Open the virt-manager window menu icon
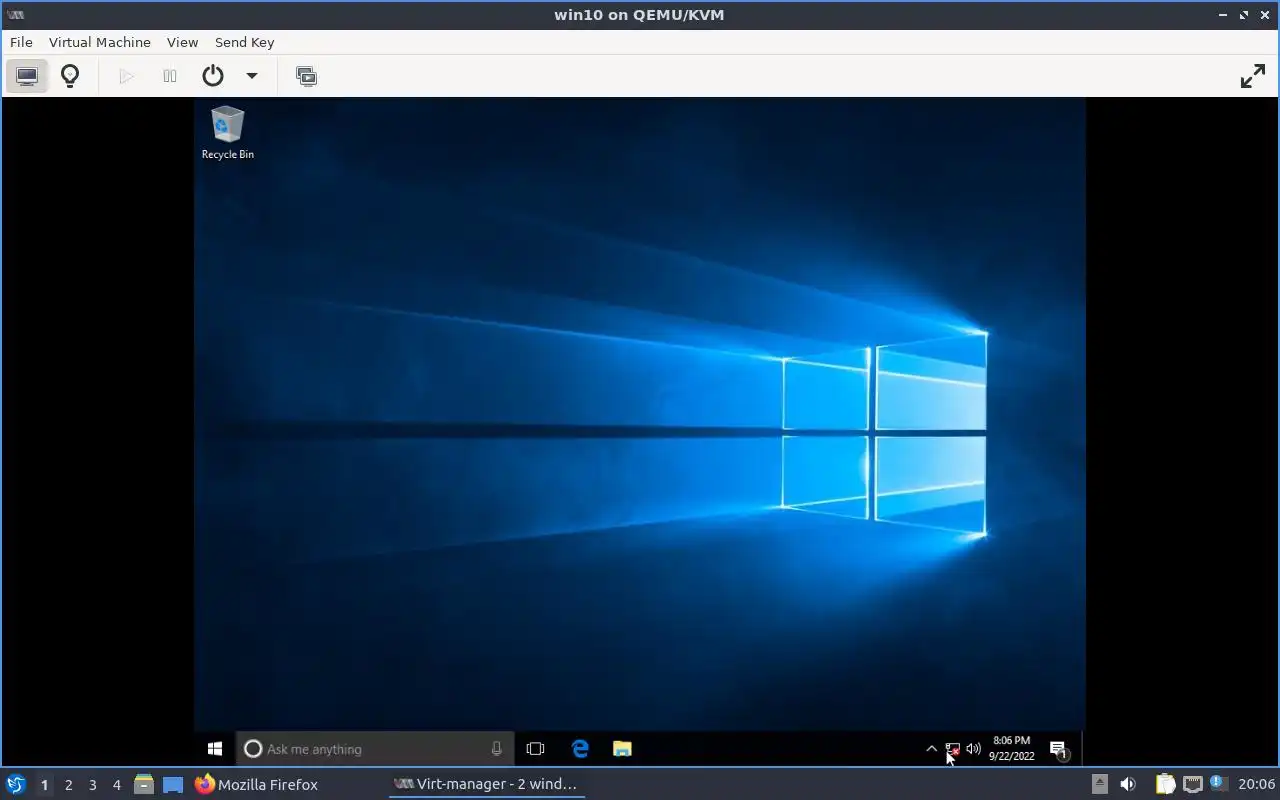 pyautogui.click(x=15, y=15)
